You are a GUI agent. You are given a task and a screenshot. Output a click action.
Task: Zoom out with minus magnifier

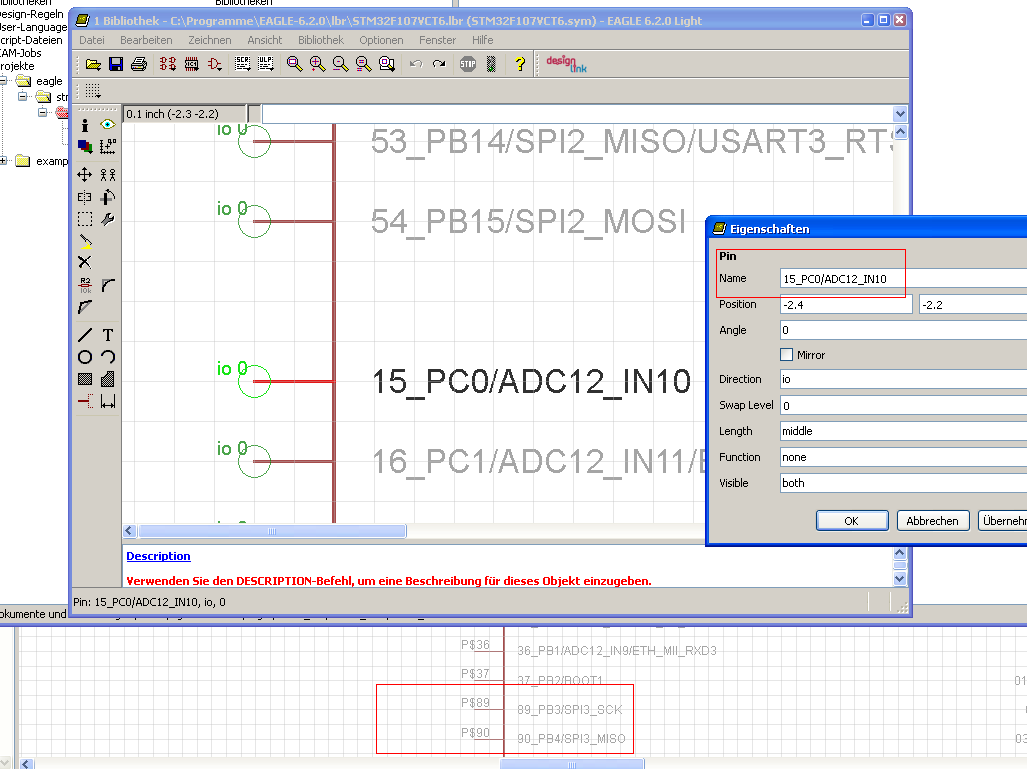[x=341, y=64]
